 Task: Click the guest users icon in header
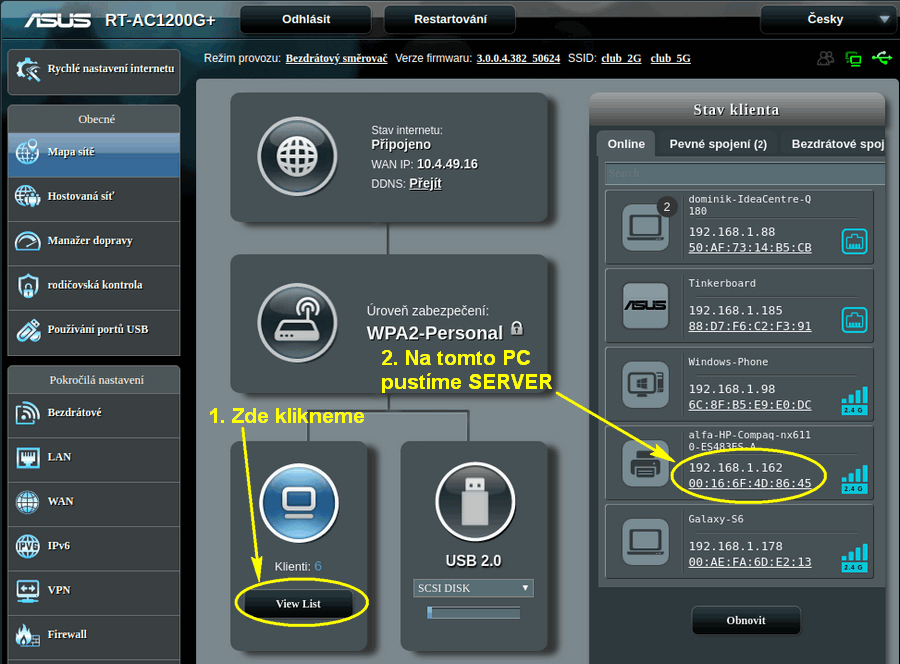[x=825, y=58]
